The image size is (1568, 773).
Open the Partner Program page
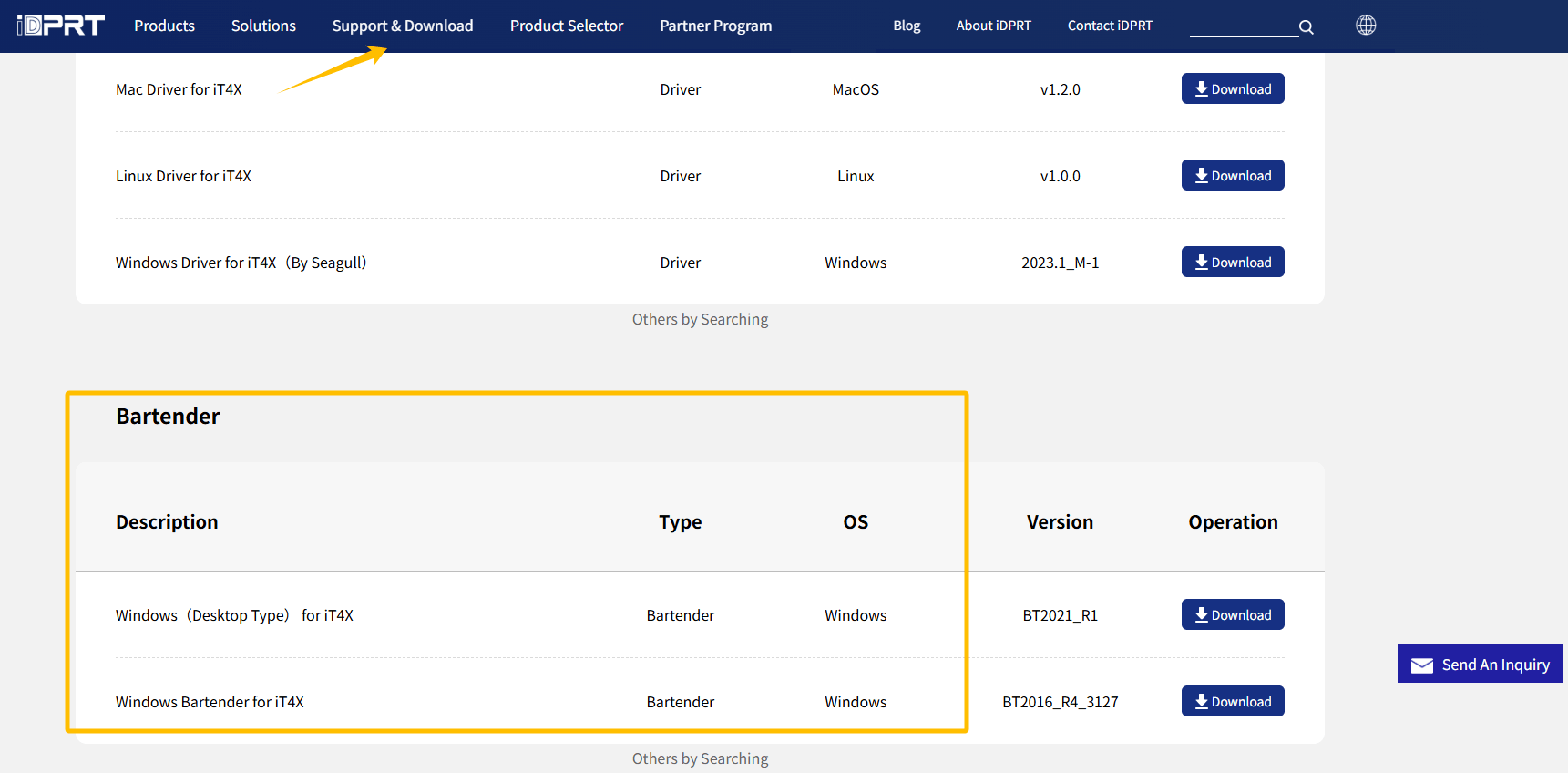coord(715,26)
